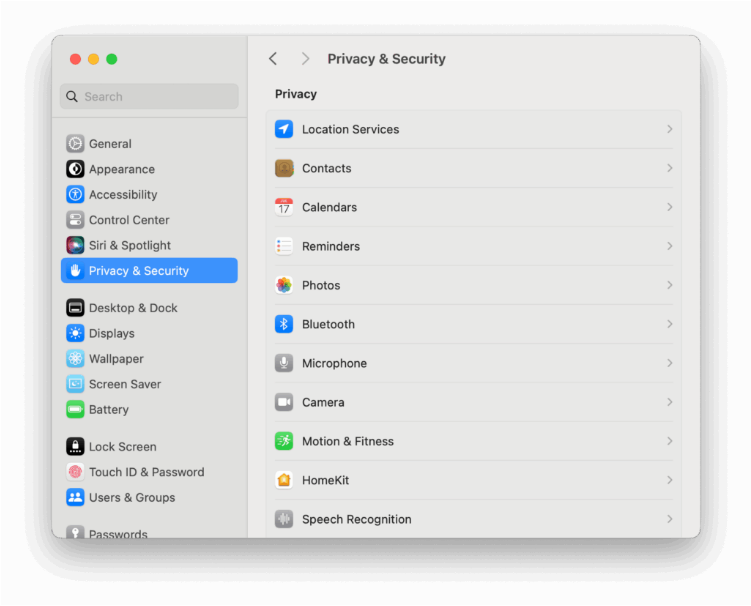This screenshot has width=751, height=606.
Task: Click the Reminders list icon
Action: pos(284,246)
